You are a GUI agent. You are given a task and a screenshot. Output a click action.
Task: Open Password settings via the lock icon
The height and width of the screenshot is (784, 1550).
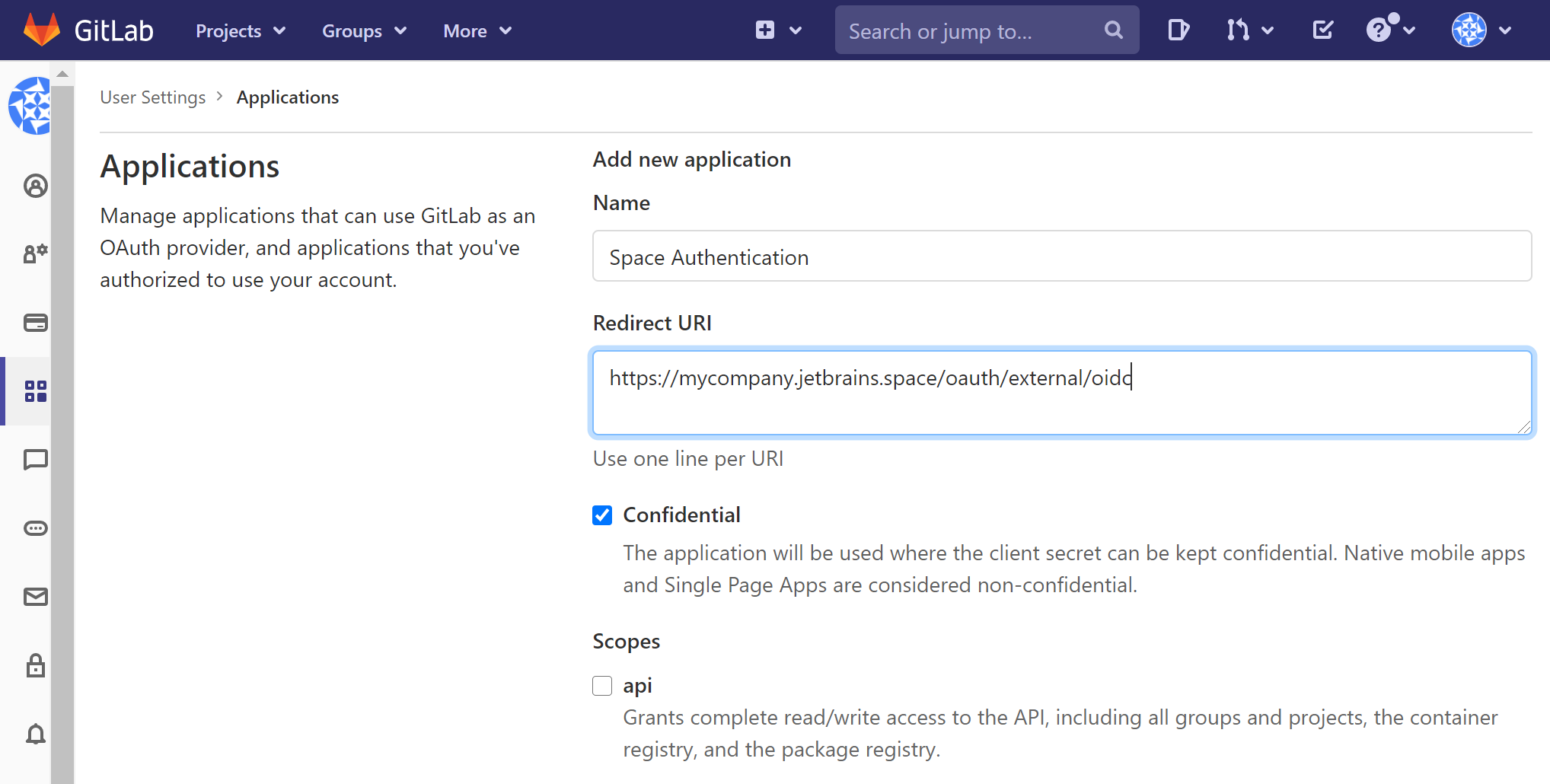35,665
